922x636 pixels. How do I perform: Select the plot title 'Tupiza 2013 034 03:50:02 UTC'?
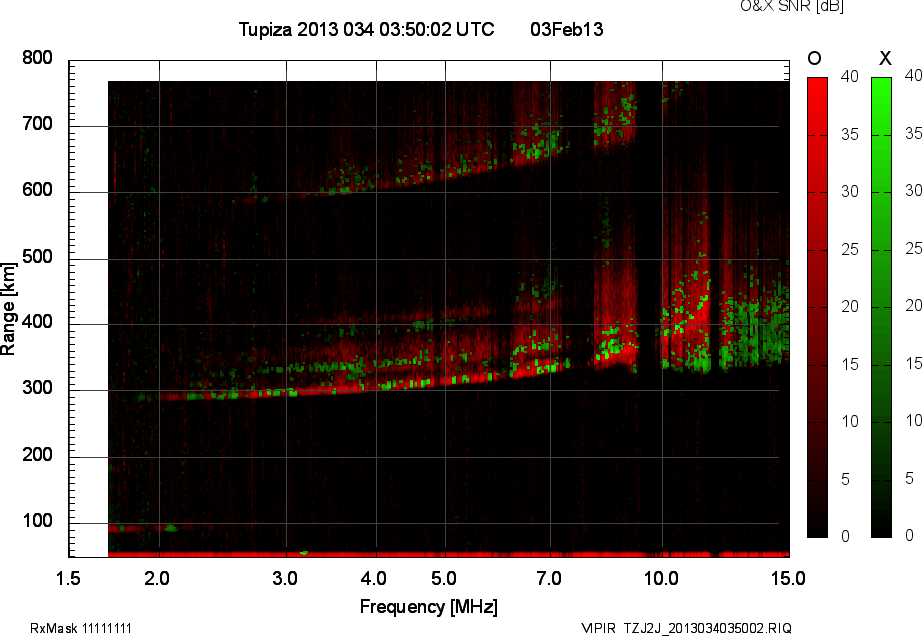pyautogui.click(x=366, y=30)
